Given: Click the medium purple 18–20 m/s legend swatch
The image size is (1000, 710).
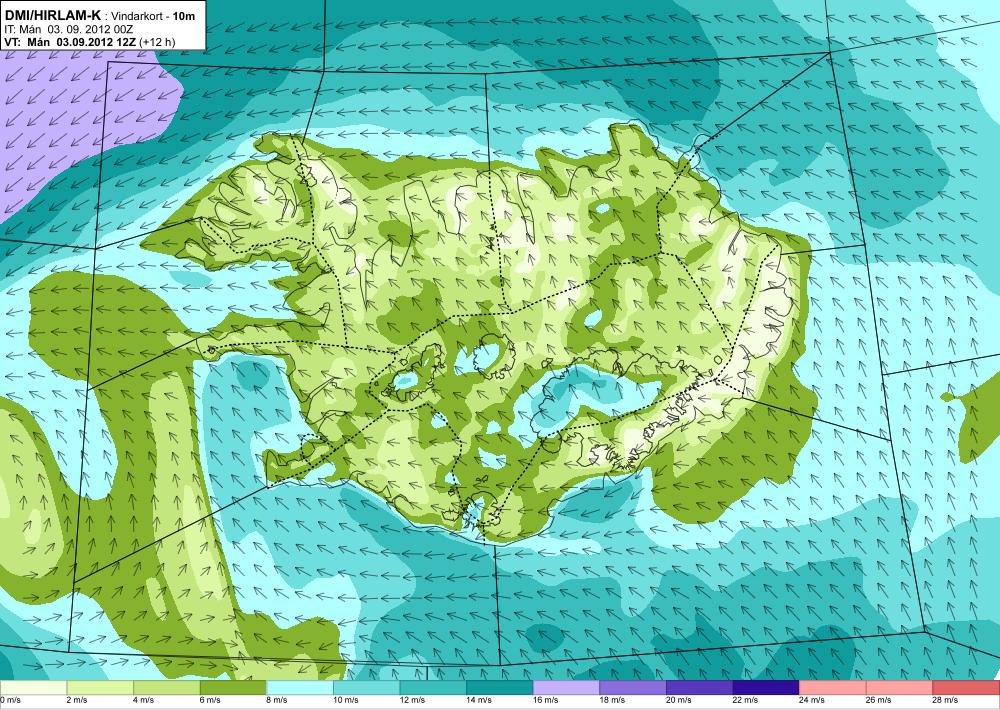Looking at the screenshot, I should (633, 688).
